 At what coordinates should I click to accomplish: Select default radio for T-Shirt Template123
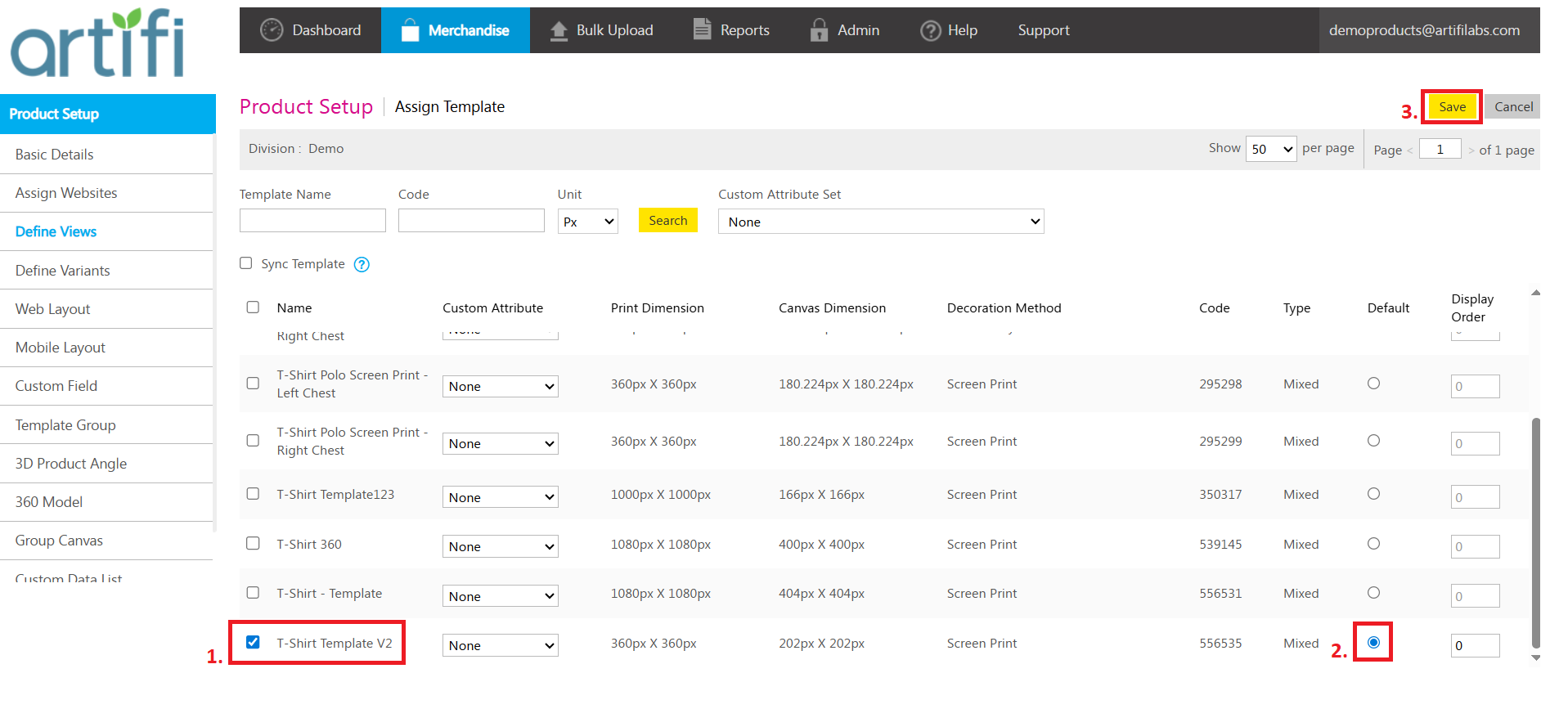point(1373,494)
